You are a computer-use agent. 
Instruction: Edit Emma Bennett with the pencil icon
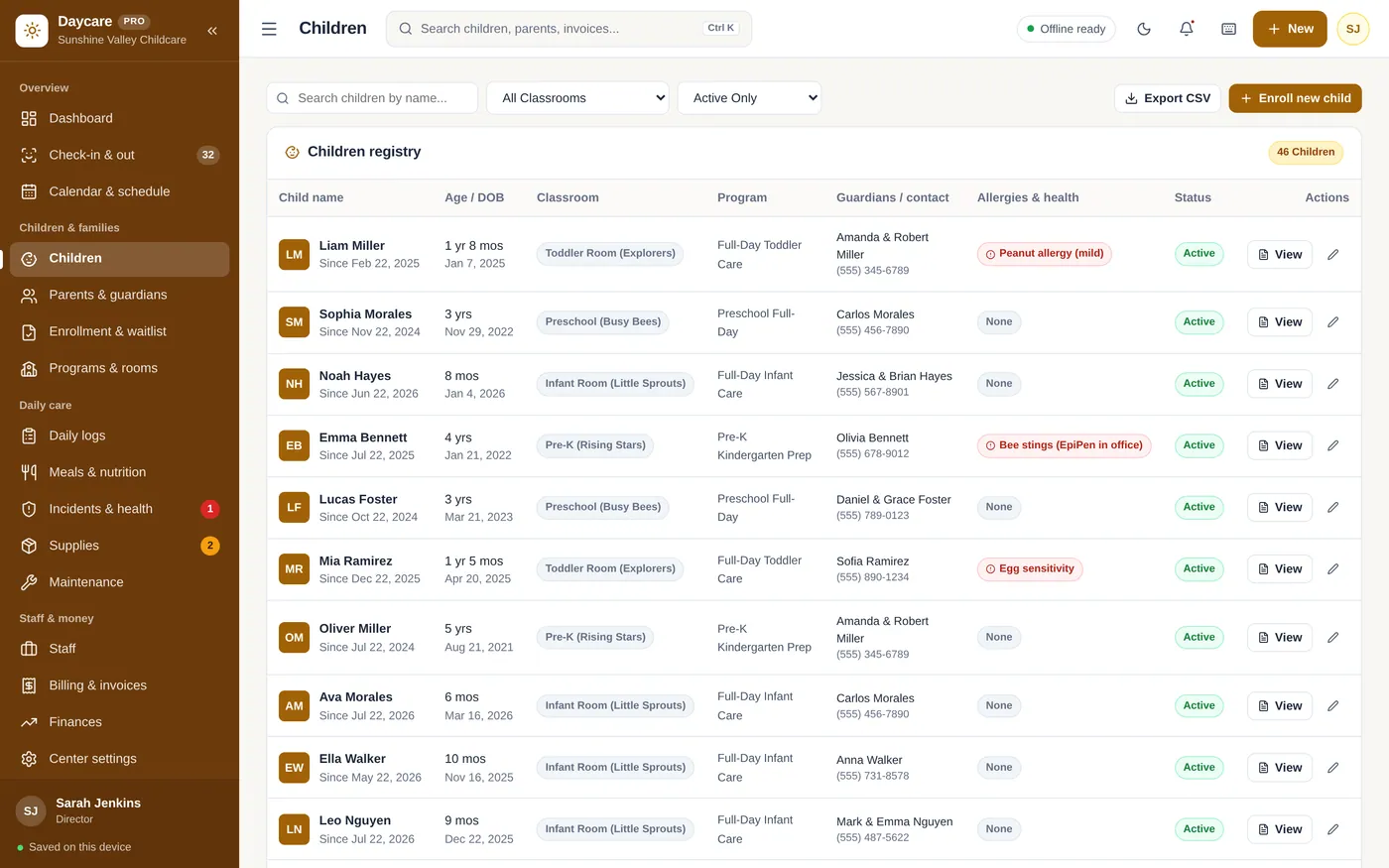(x=1333, y=445)
